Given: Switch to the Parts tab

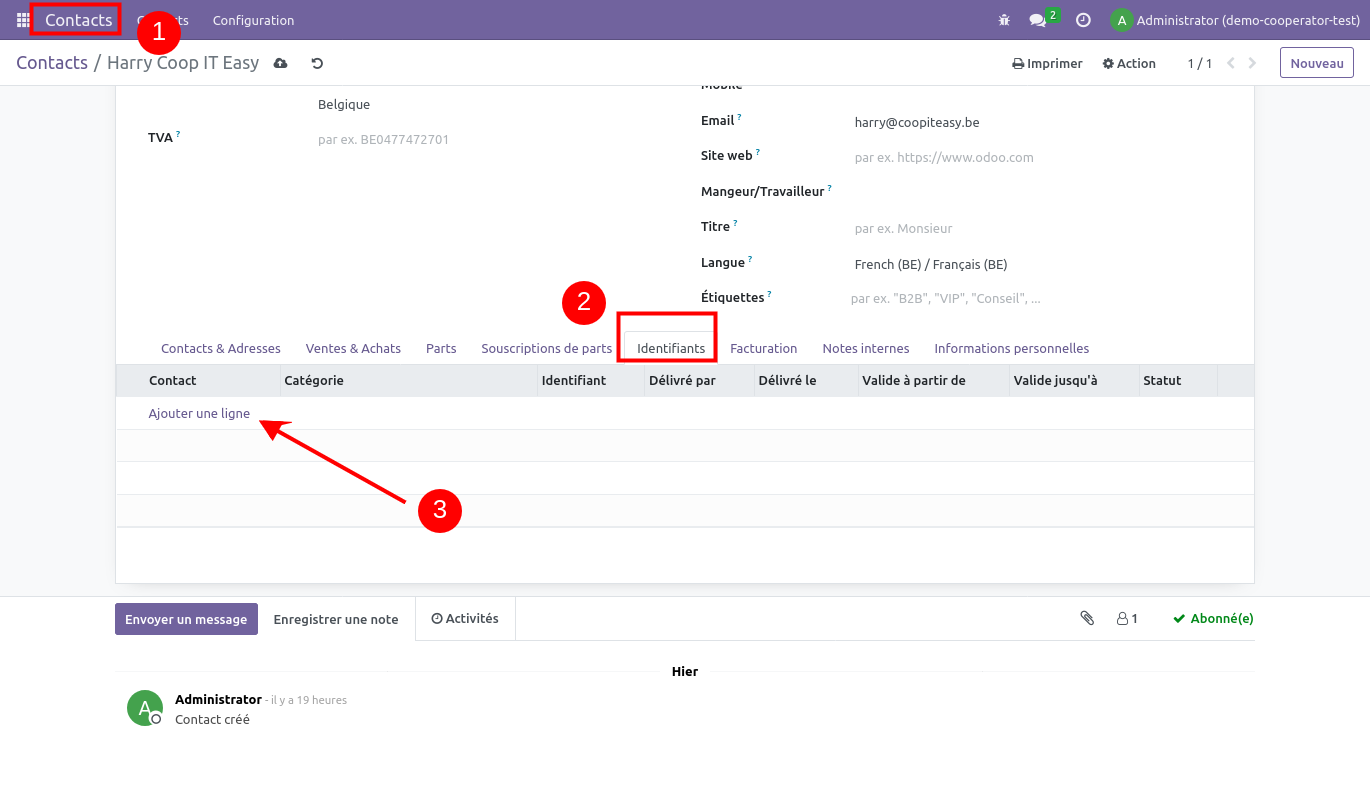Looking at the screenshot, I should [441, 349].
